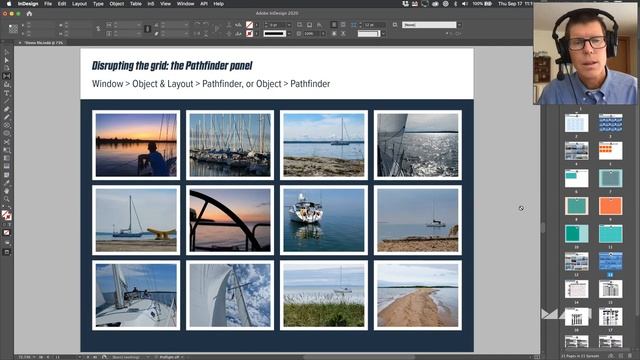
Task: Open the InDesign application menu
Action: click(x=28, y=4)
